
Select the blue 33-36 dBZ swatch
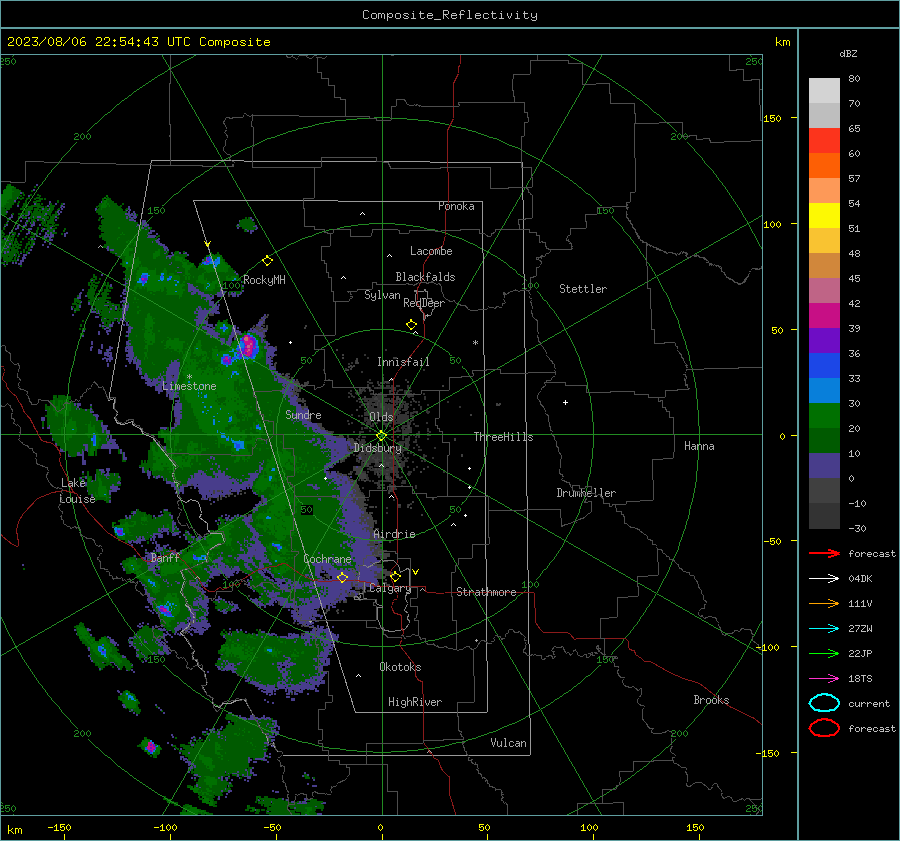click(x=824, y=366)
